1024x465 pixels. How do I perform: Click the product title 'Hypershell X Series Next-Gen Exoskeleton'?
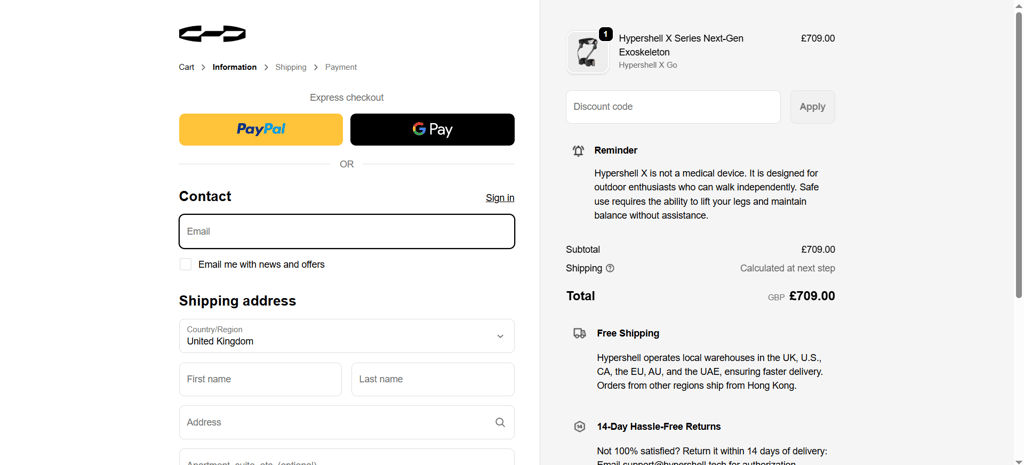[681, 45]
